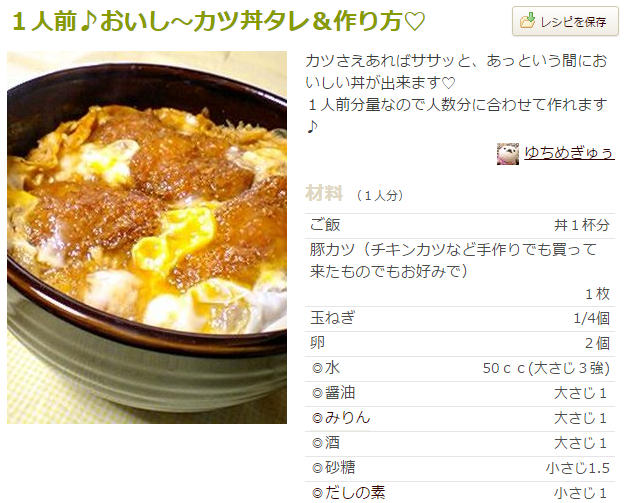Click the ◎水 ingredient row
Screen dimensions: 625x503
pyautogui.click(x=460, y=368)
